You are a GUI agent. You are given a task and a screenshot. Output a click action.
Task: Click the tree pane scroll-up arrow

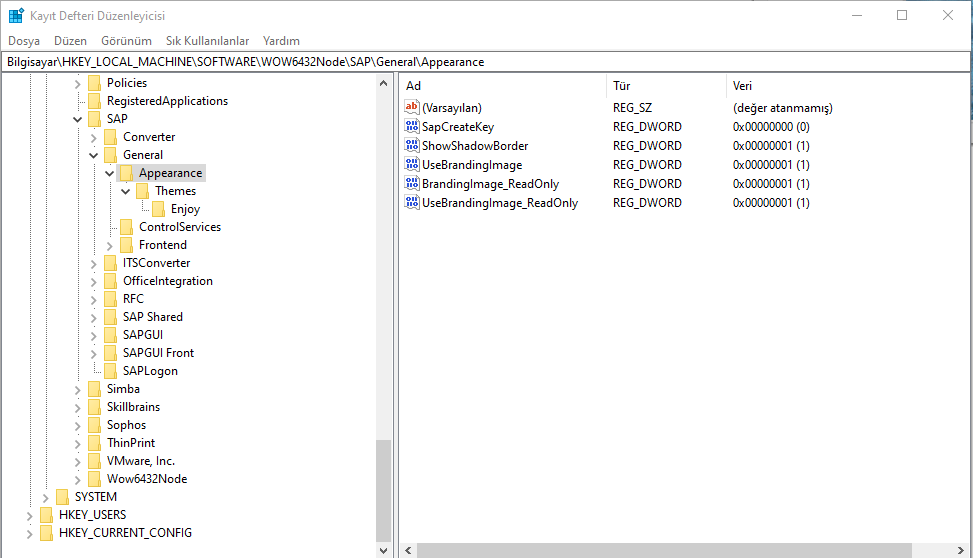[383, 83]
